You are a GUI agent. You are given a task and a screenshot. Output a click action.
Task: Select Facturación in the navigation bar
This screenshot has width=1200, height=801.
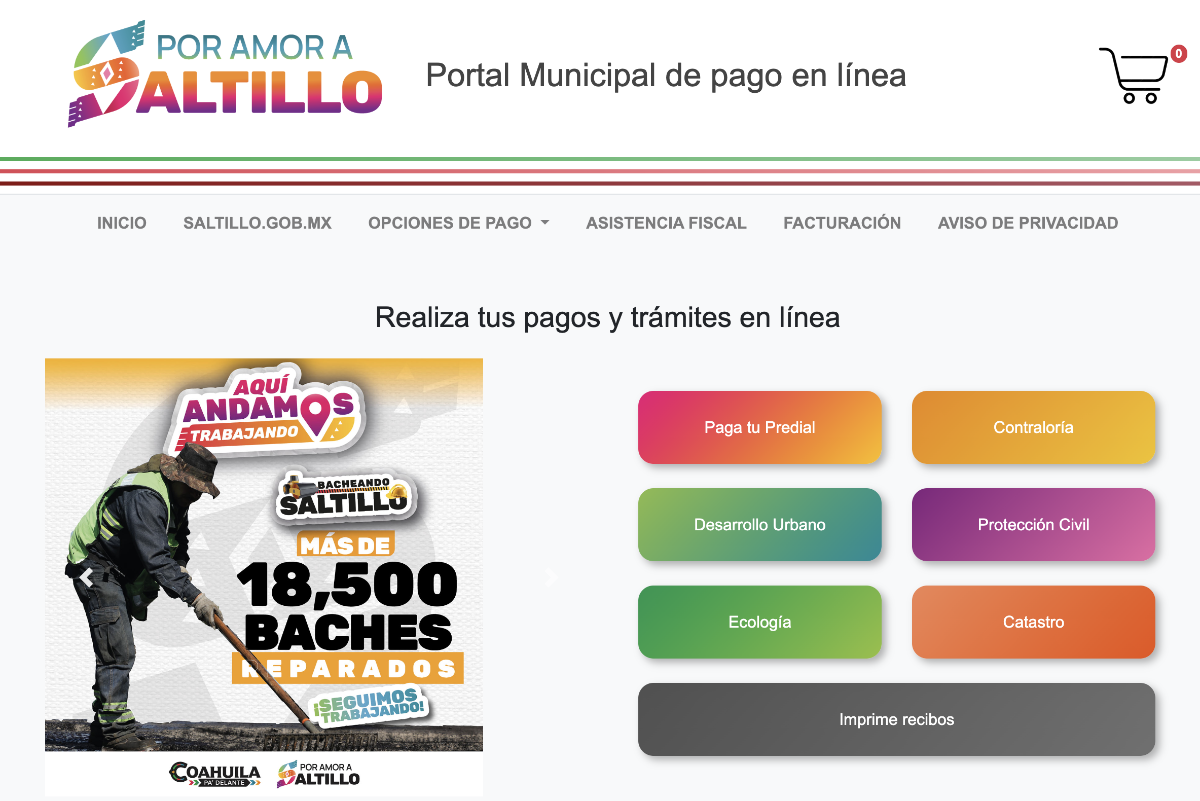coord(842,223)
